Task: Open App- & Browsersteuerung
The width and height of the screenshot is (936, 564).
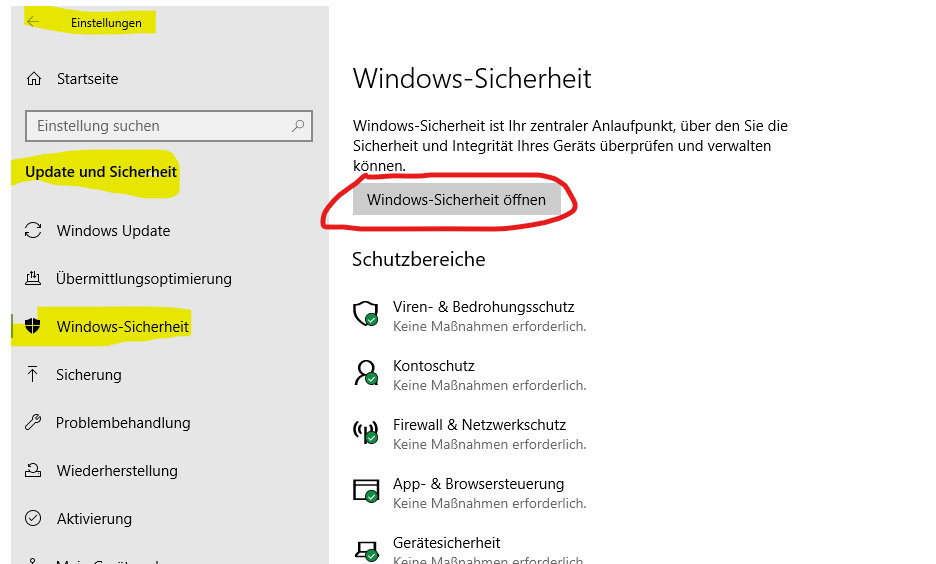Action: click(478, 484)
